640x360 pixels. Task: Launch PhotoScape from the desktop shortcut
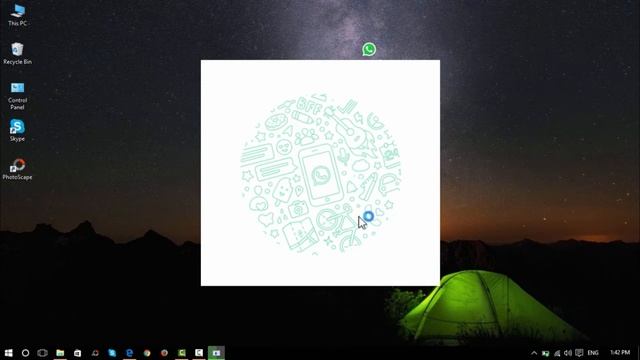click(18, 169)
